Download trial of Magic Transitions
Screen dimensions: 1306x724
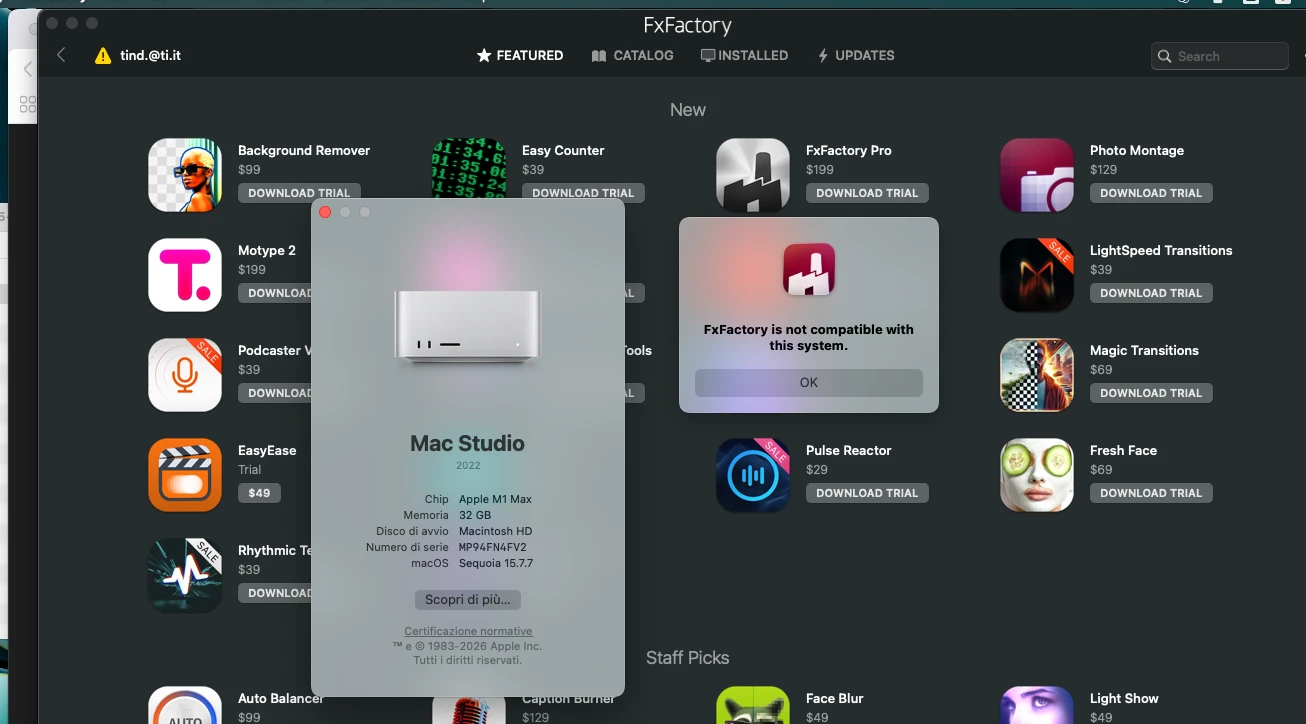1151,393
